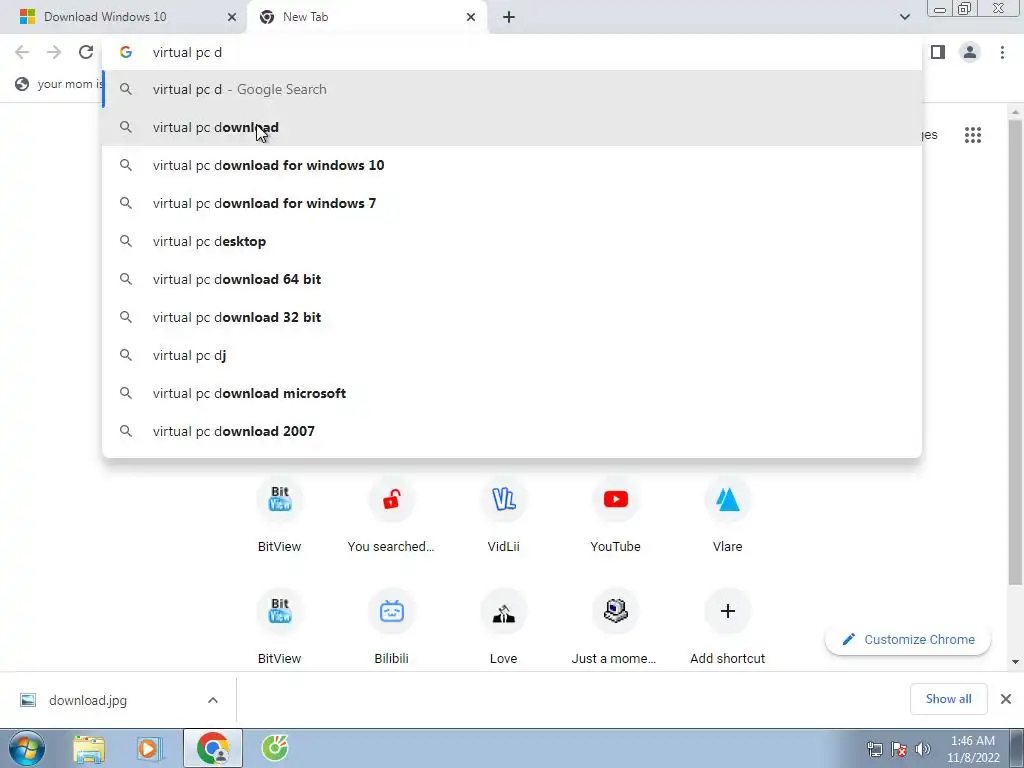Choose 'virtual pc download for windows 10'
This screenshot has width=1024, height=768.
point(512,165)
